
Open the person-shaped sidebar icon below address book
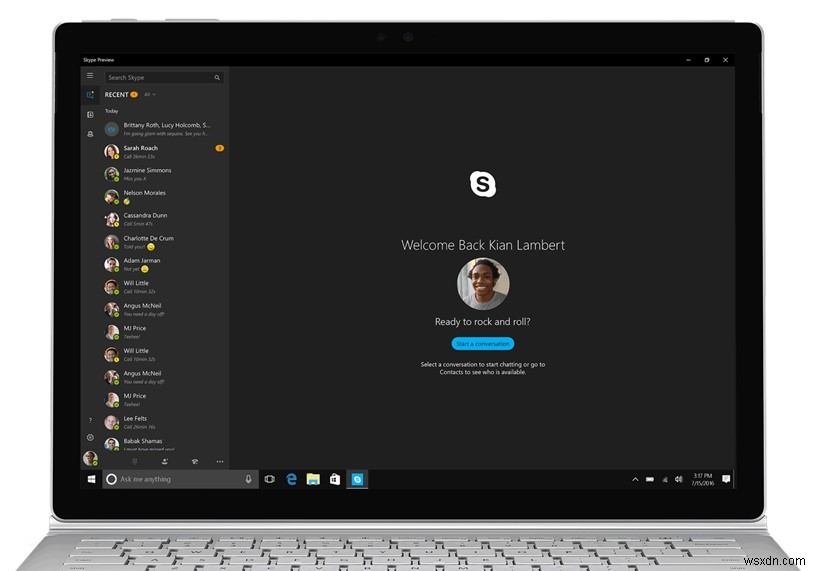(90, 134)
